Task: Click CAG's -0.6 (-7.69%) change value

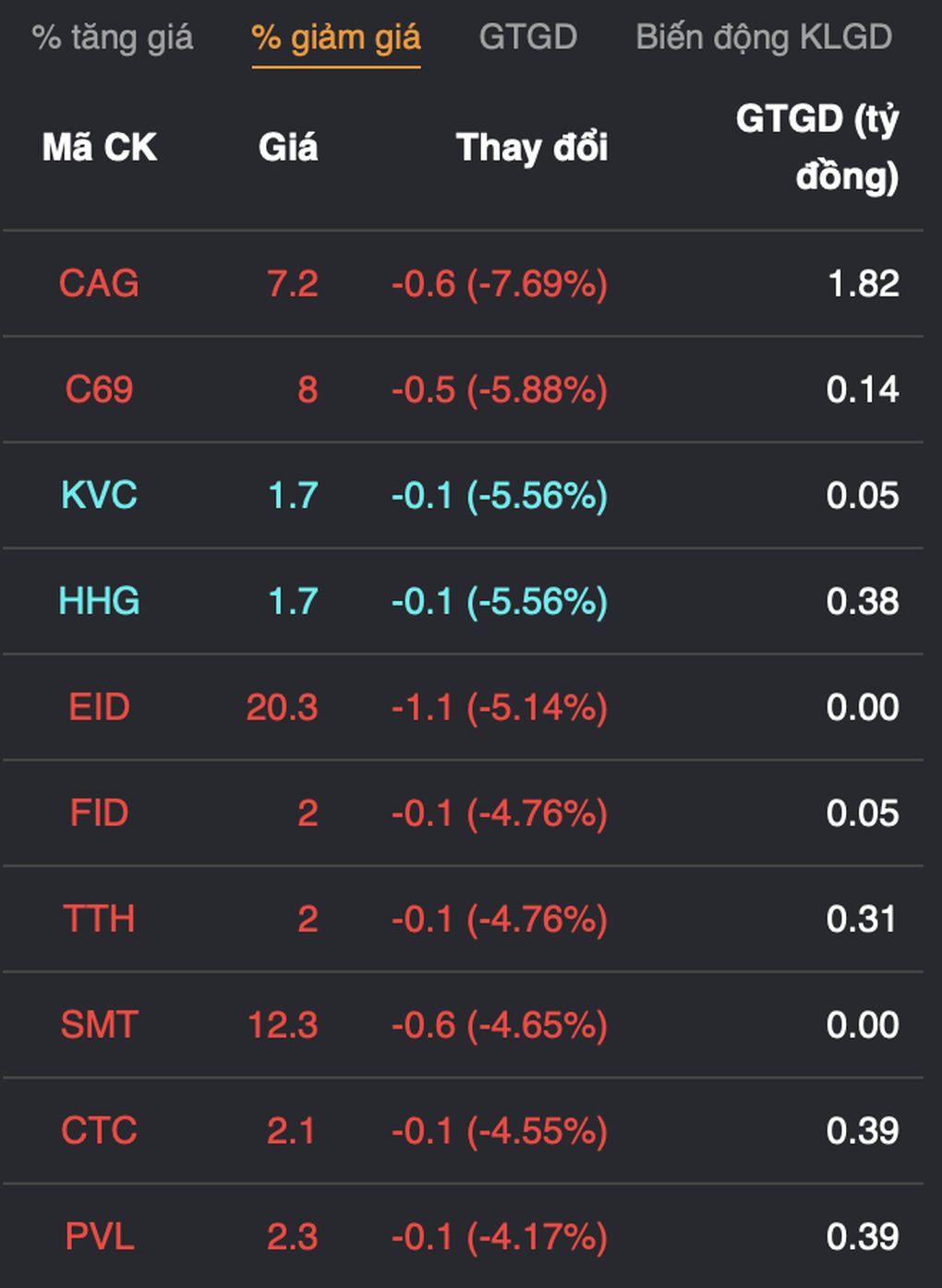Action: tap(499, 283)
